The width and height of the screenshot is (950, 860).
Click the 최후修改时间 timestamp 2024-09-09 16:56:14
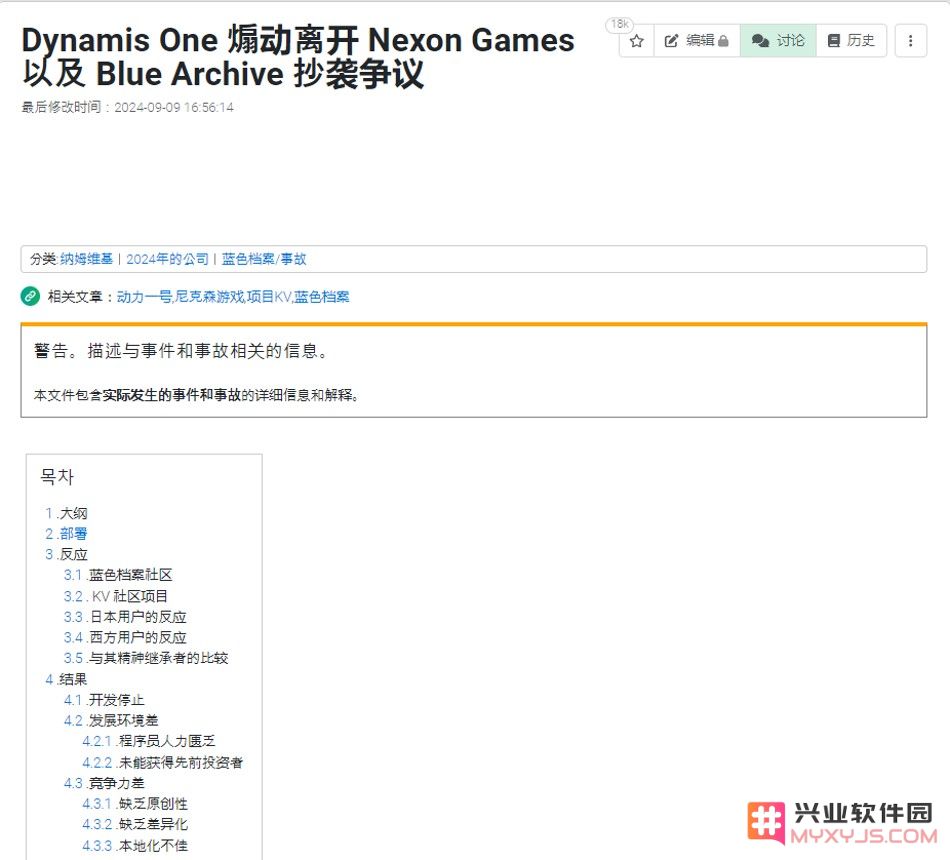click(x=174, y=107)
